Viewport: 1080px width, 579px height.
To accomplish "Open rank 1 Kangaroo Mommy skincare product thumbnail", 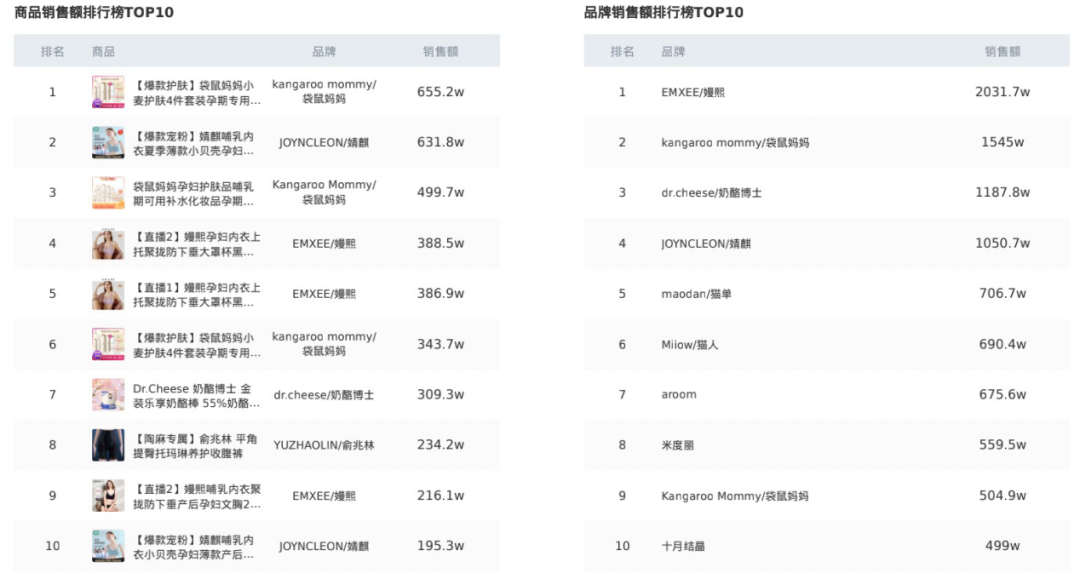I will coord(108,92).
